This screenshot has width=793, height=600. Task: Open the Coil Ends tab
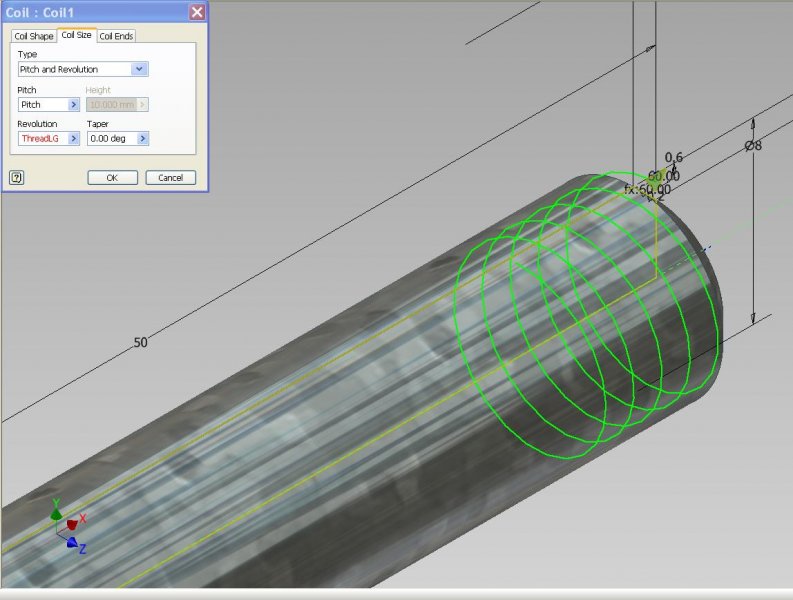[x=116, y=36]
